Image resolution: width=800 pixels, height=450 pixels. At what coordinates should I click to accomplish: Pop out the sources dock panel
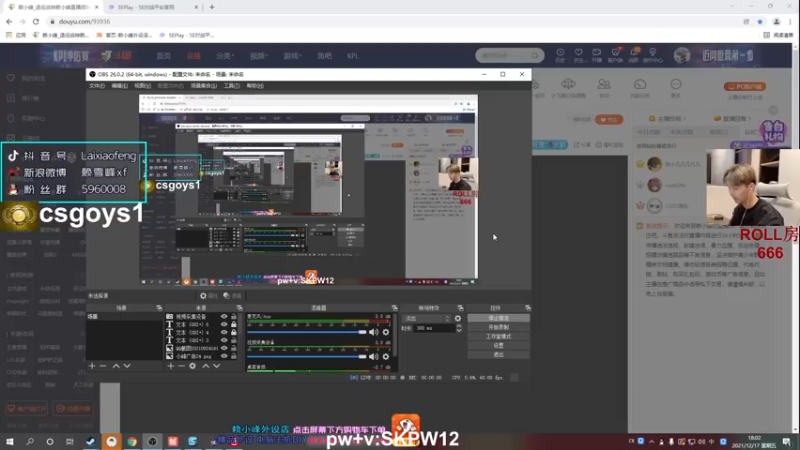tap(239, 308)
